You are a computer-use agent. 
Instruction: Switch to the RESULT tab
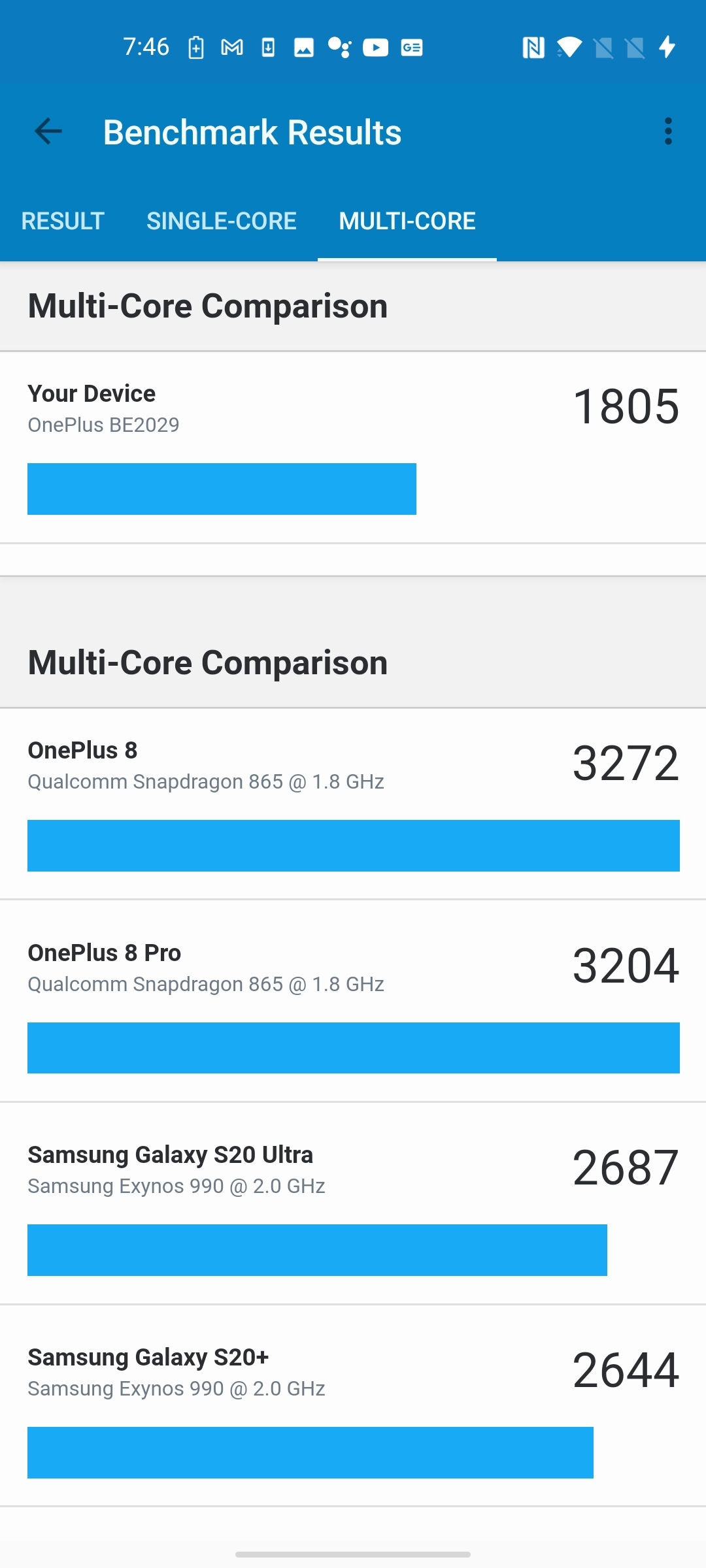click(x=63, y=221)
